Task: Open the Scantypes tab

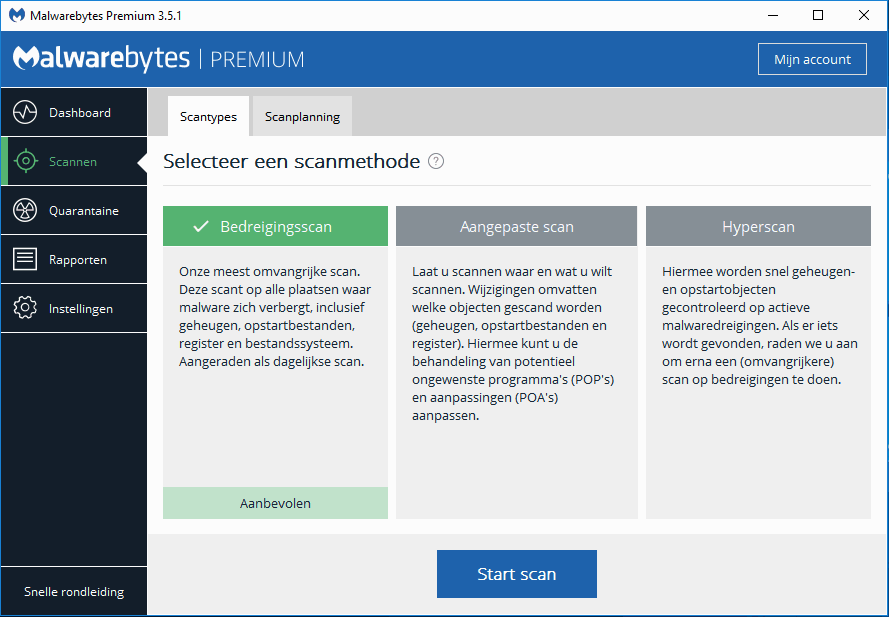Action: tap(208, 117)
